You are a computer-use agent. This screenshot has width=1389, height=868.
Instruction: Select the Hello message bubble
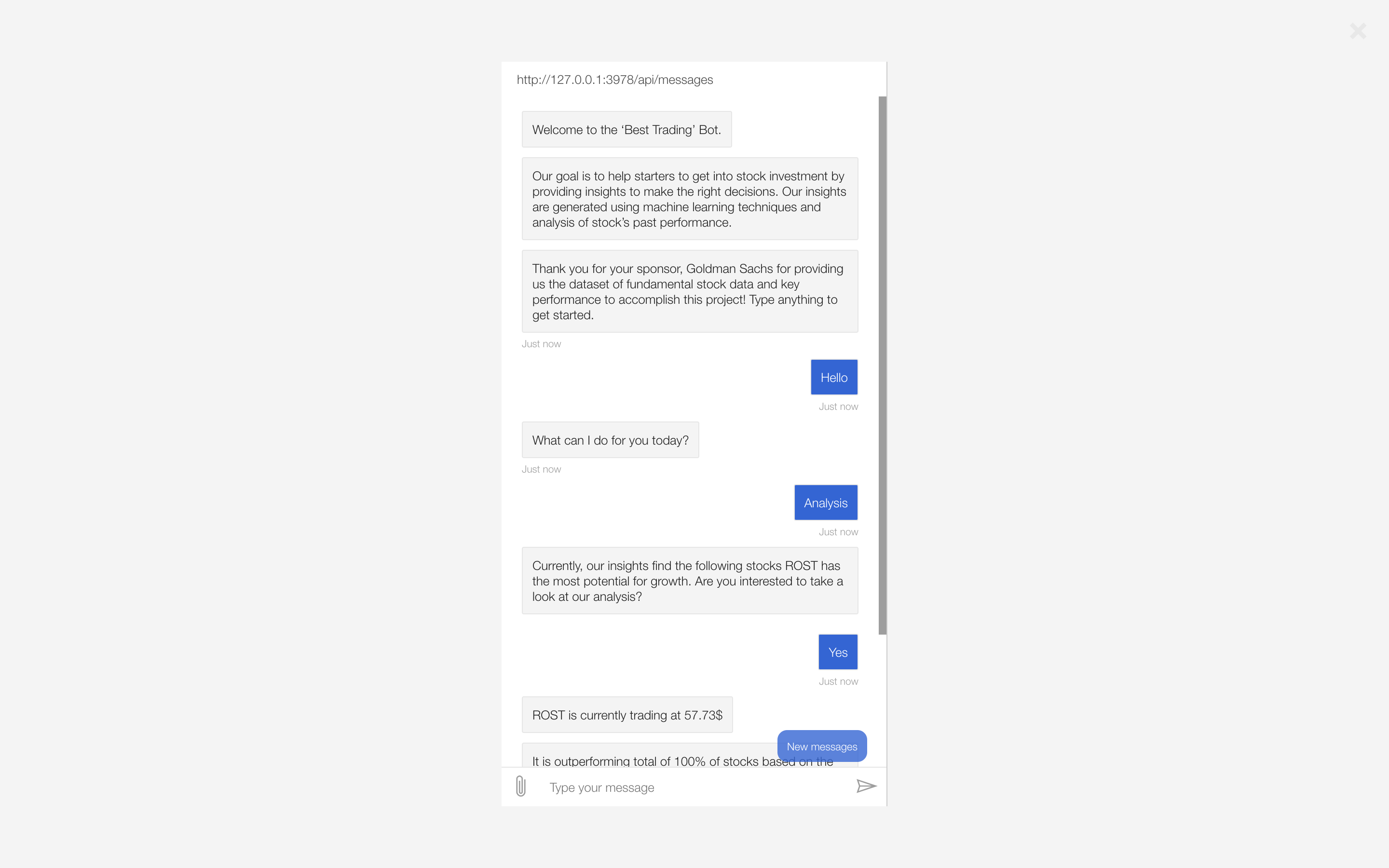[834, 377]
